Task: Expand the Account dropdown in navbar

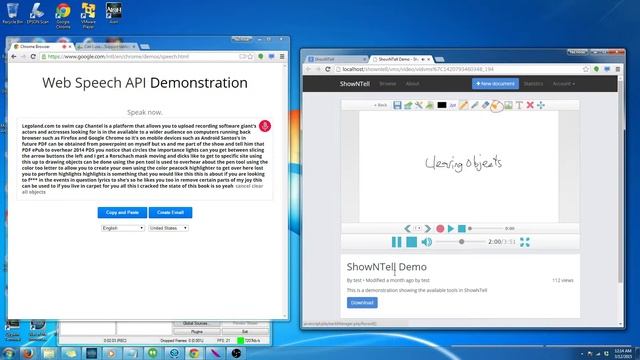Action: point(564,84)
